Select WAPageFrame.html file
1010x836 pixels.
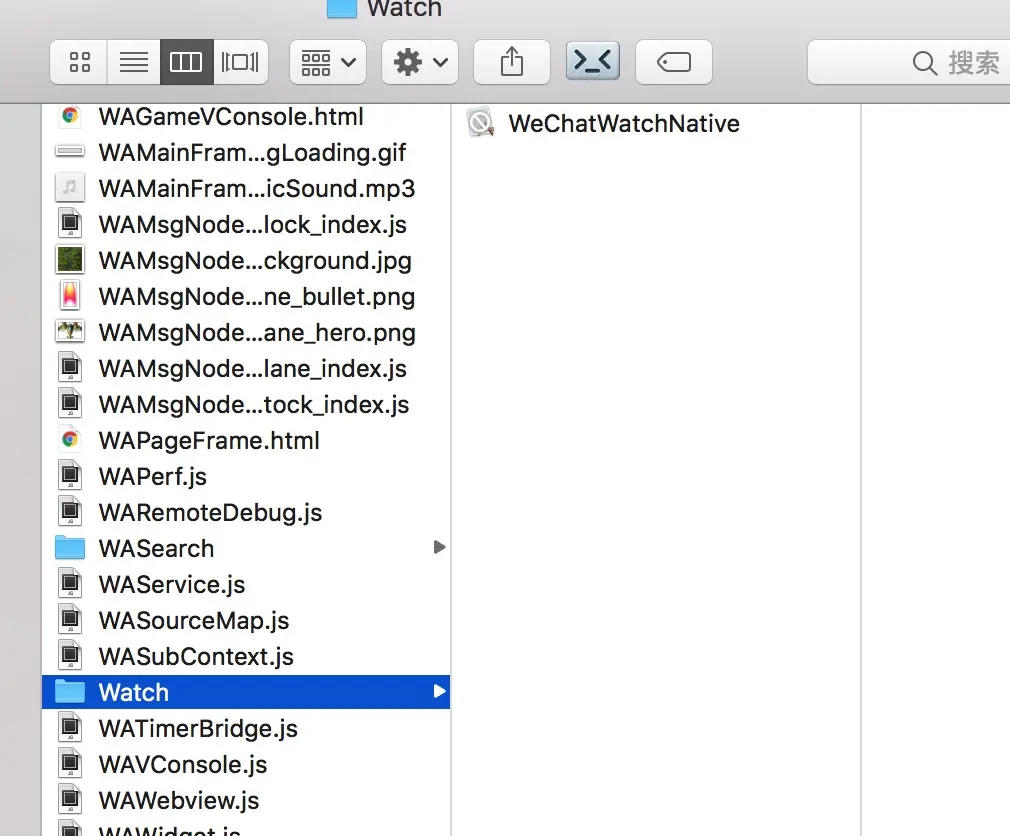pyautogui.click(x=245, y=441)
